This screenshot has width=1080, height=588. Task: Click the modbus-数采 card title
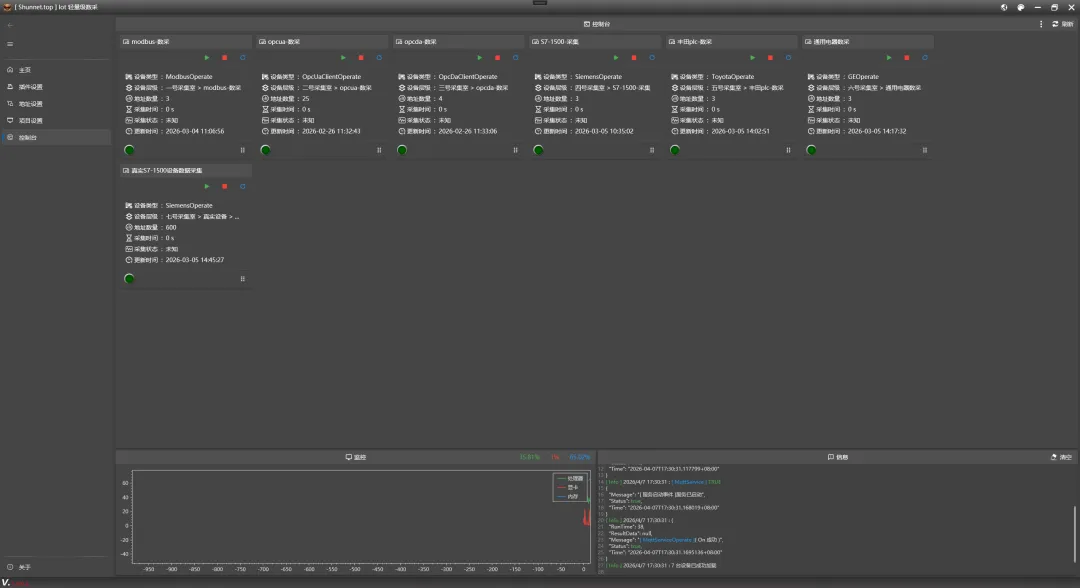pos(150,42)
